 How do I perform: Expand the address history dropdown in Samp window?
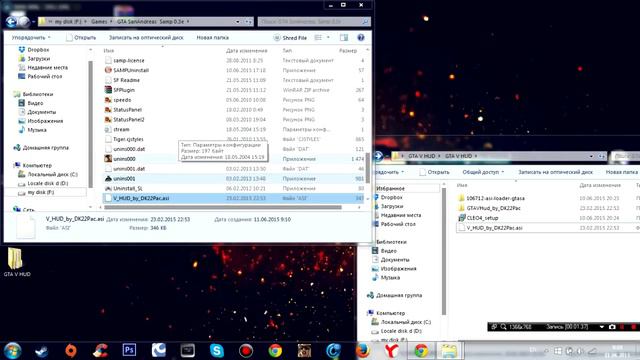point(238,22)
